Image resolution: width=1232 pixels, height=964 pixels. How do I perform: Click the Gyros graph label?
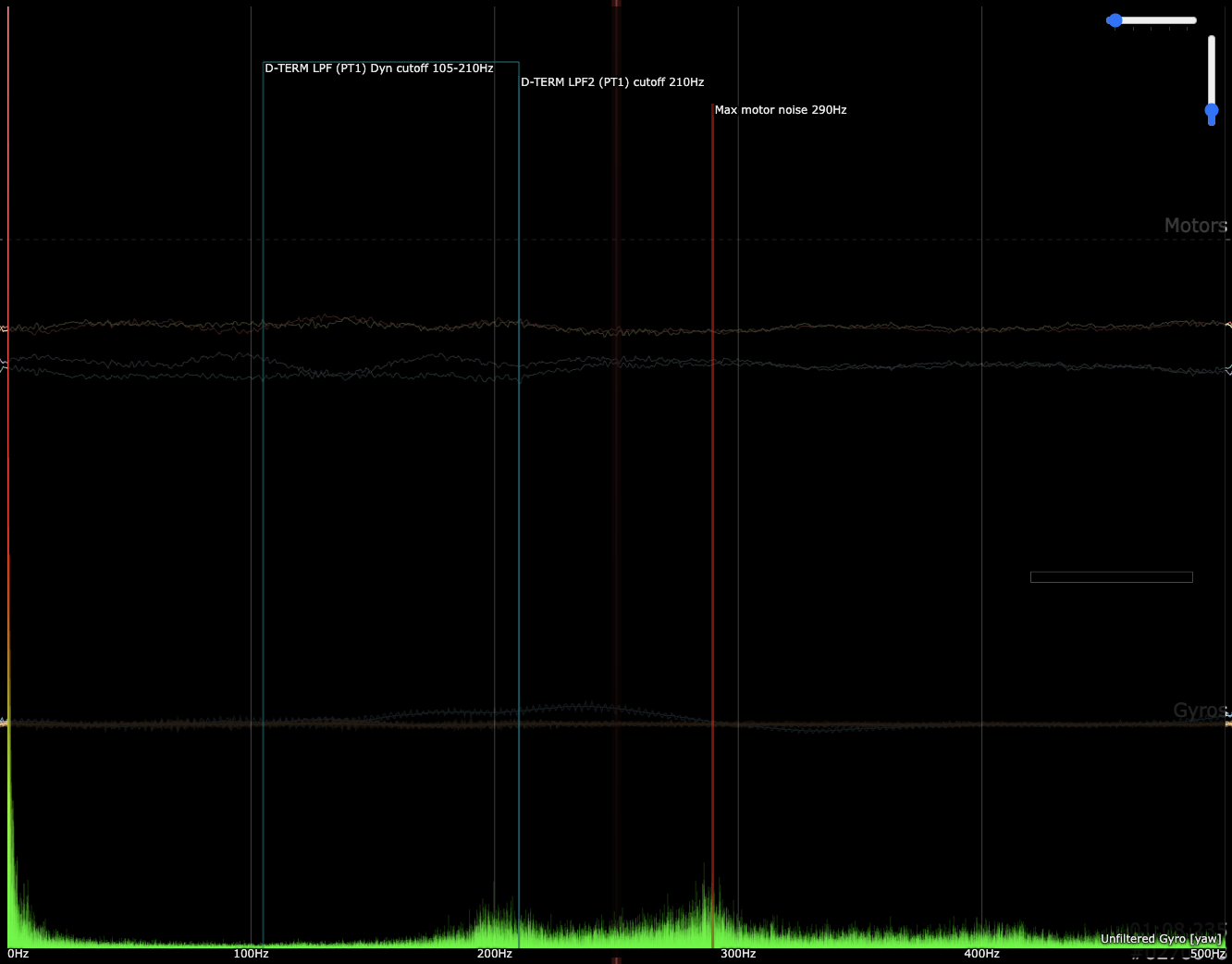1200,711
